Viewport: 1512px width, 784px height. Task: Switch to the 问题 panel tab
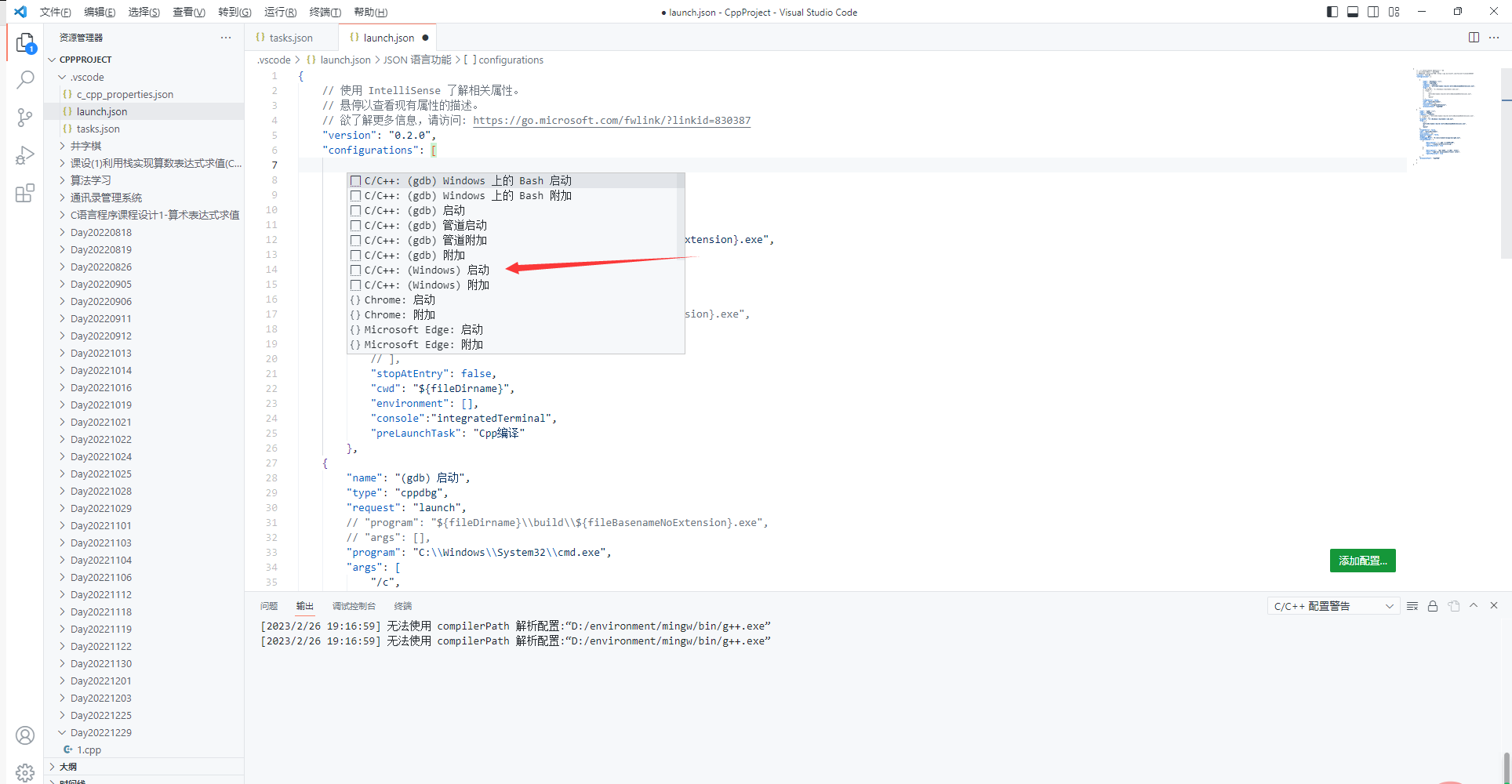pyautogui.click(x=269, y=606)
